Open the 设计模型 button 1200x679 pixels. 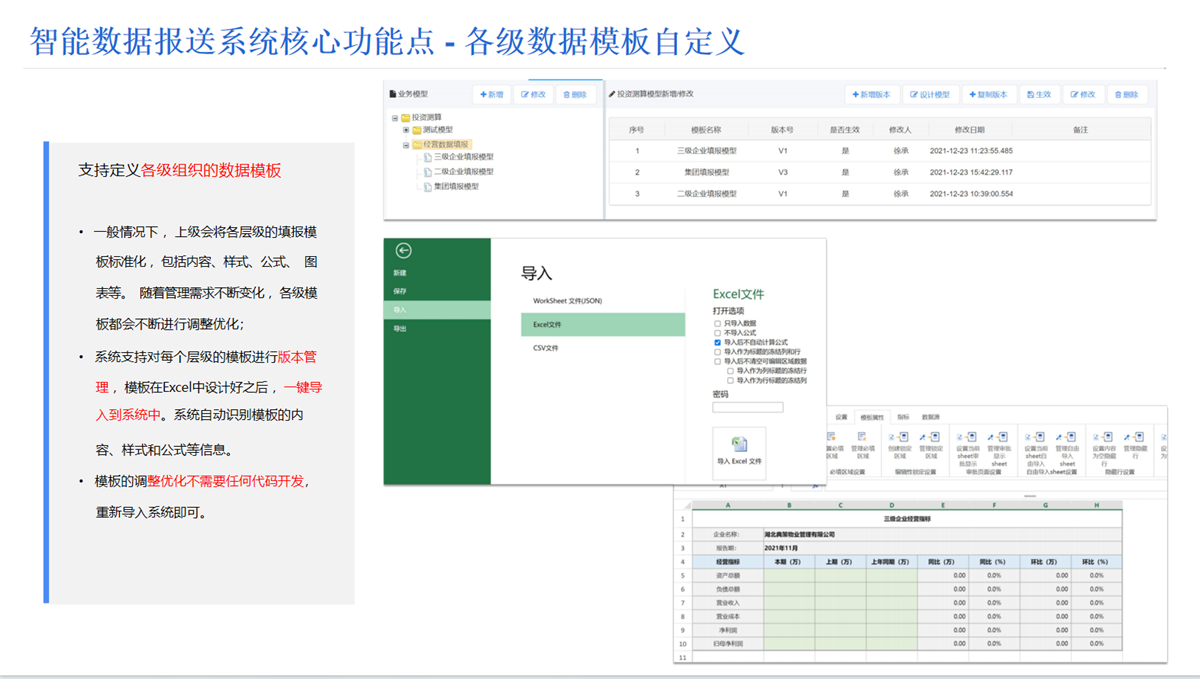[930, 94]
